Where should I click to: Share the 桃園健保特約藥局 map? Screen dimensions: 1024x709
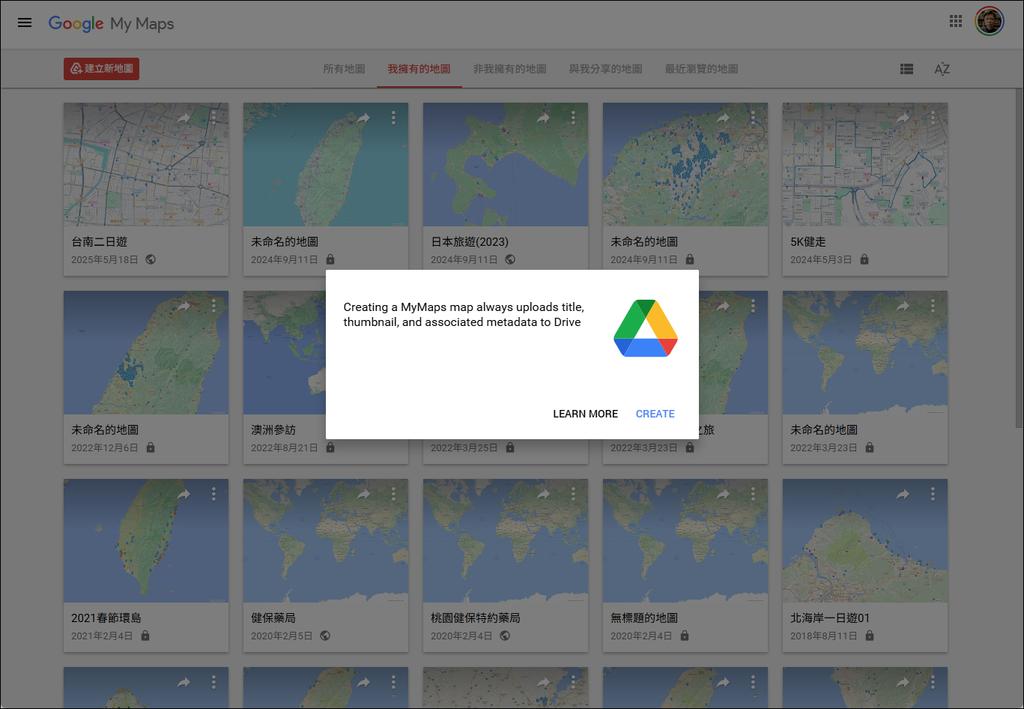(543, 494)
